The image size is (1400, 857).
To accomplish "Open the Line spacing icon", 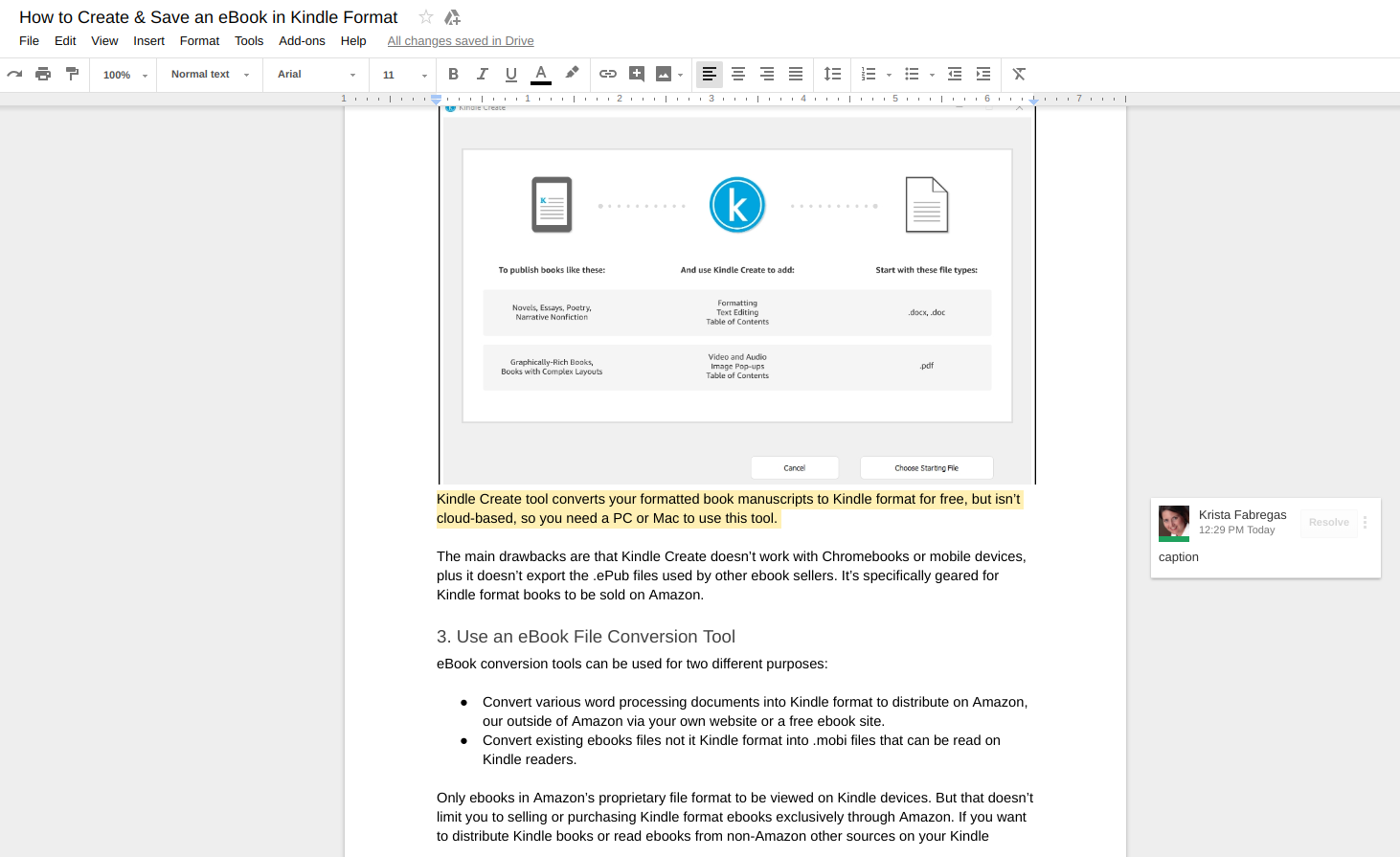I will pyautogui.click(x=832, y=74).
